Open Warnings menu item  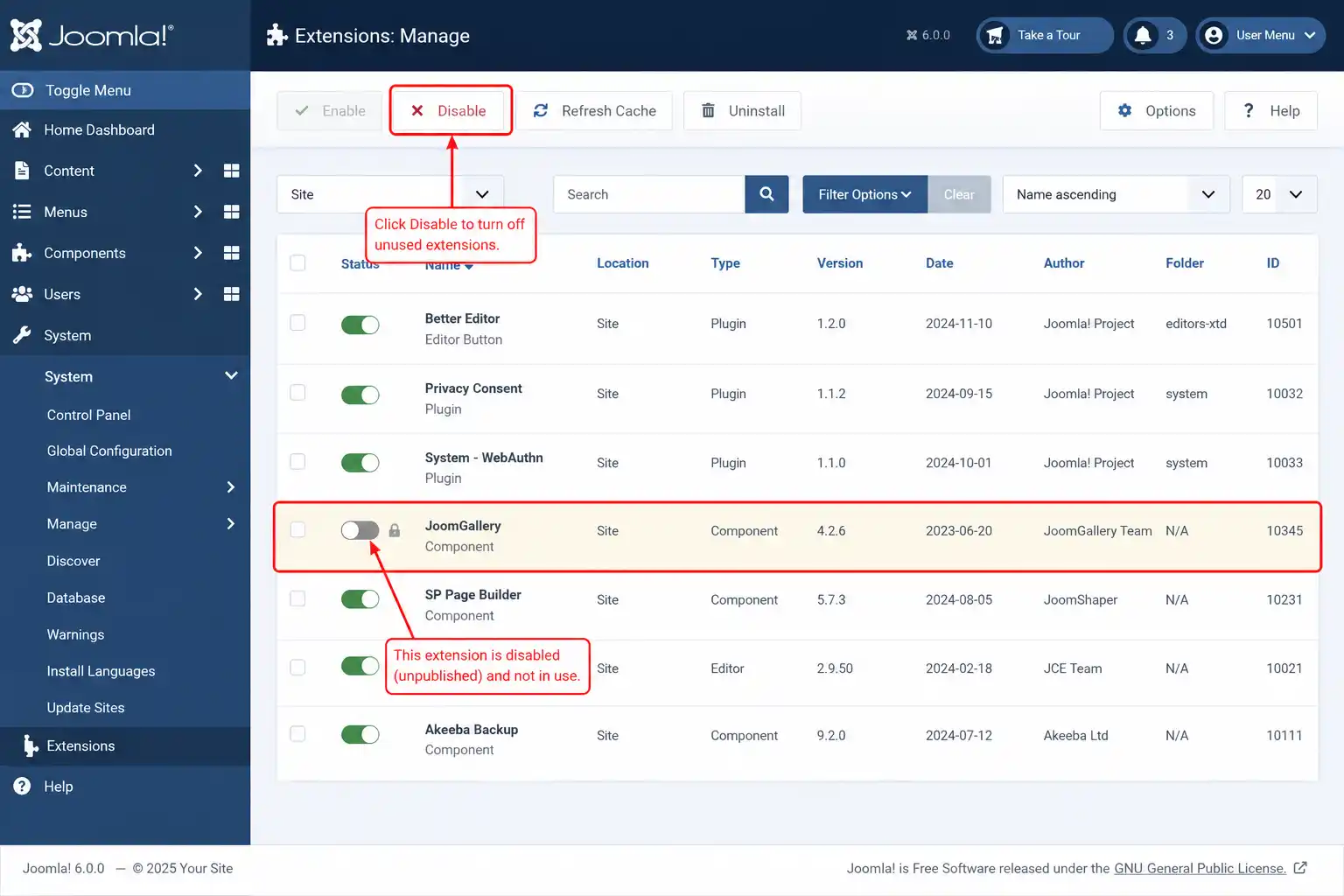(75, 634)
